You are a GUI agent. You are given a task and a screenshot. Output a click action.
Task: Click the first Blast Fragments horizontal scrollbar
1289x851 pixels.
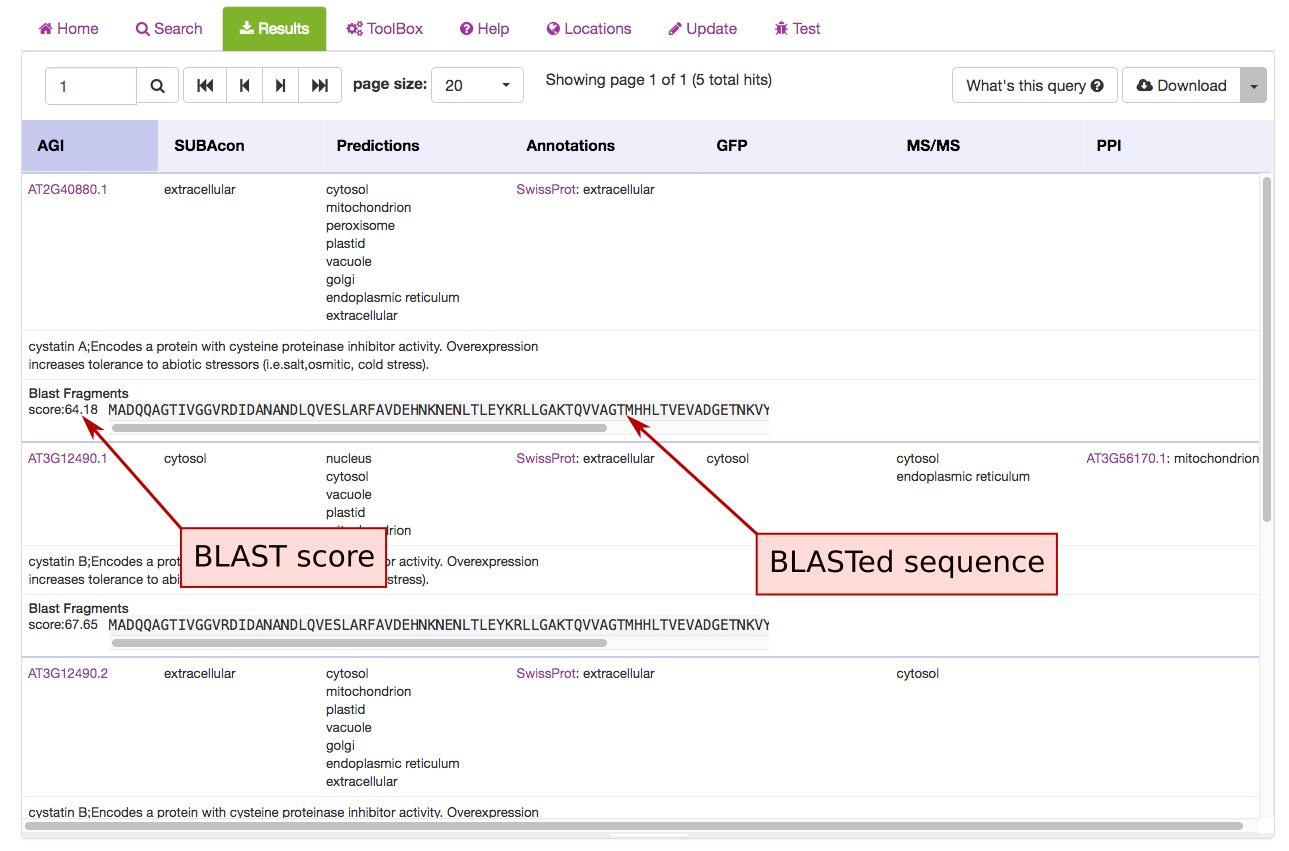click(x=359, y=428)
